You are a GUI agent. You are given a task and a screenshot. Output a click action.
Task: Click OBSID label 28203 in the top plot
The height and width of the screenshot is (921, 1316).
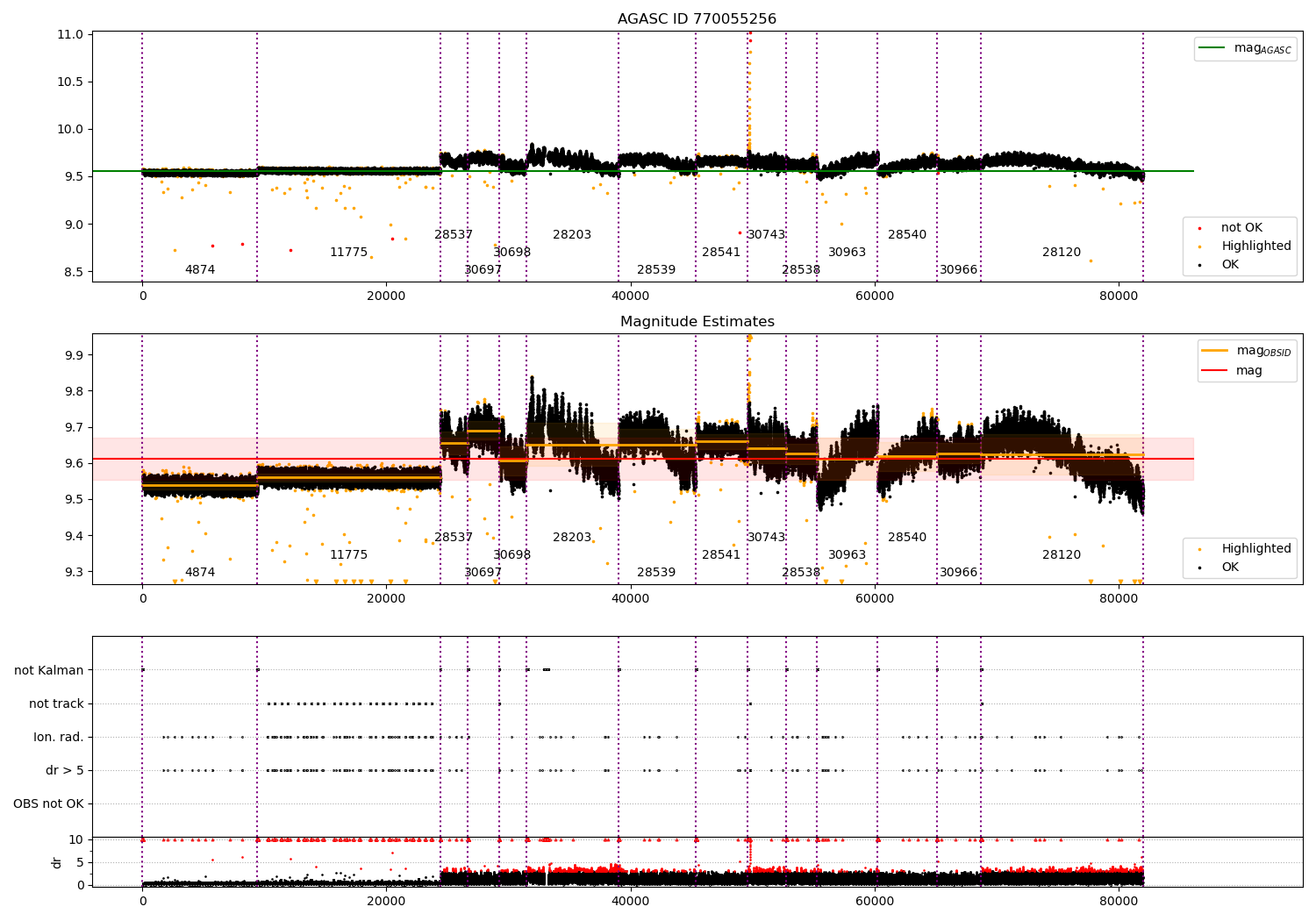[572, 234]
